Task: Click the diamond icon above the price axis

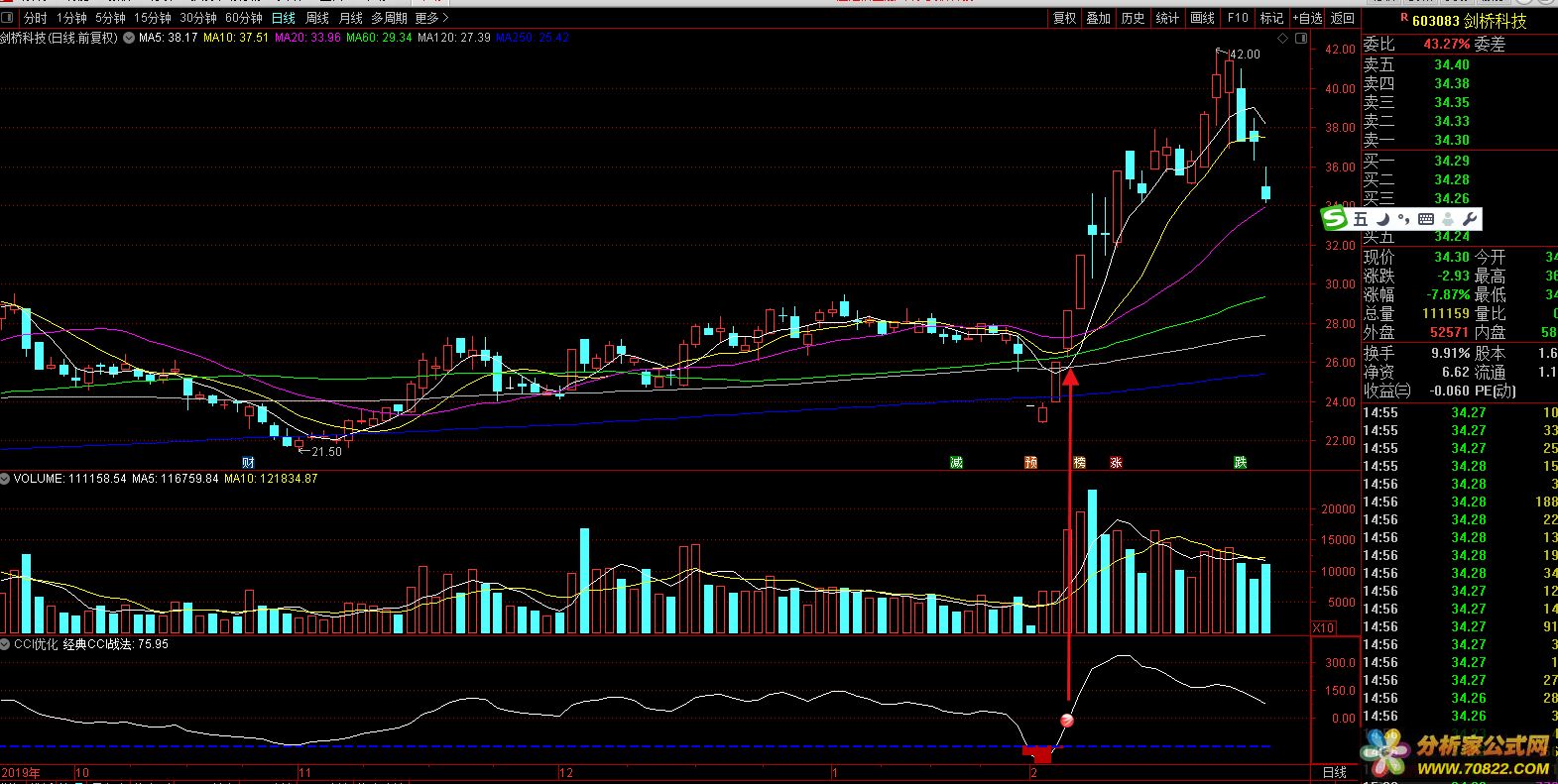Action: pyautogui.click(x=1283, y=39)
